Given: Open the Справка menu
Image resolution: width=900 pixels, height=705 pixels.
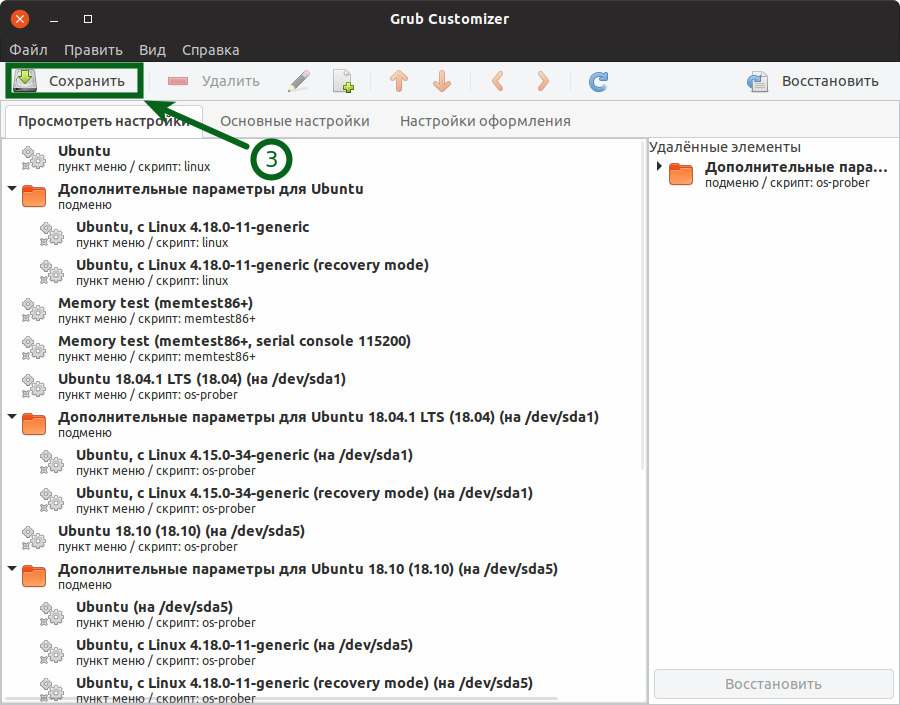Looking at the screenshot, I should point(211,50).
